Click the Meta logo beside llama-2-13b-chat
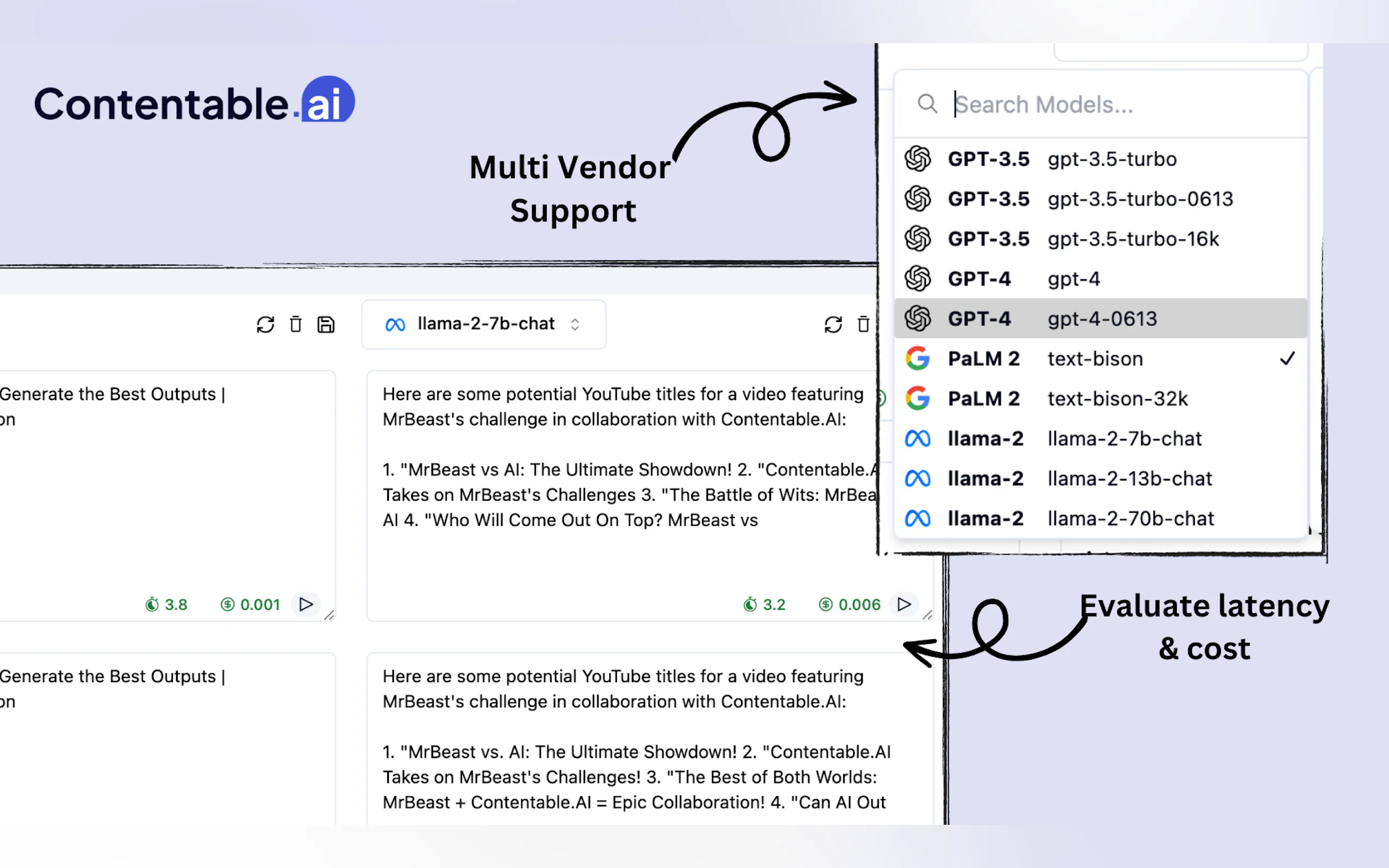 917,478
